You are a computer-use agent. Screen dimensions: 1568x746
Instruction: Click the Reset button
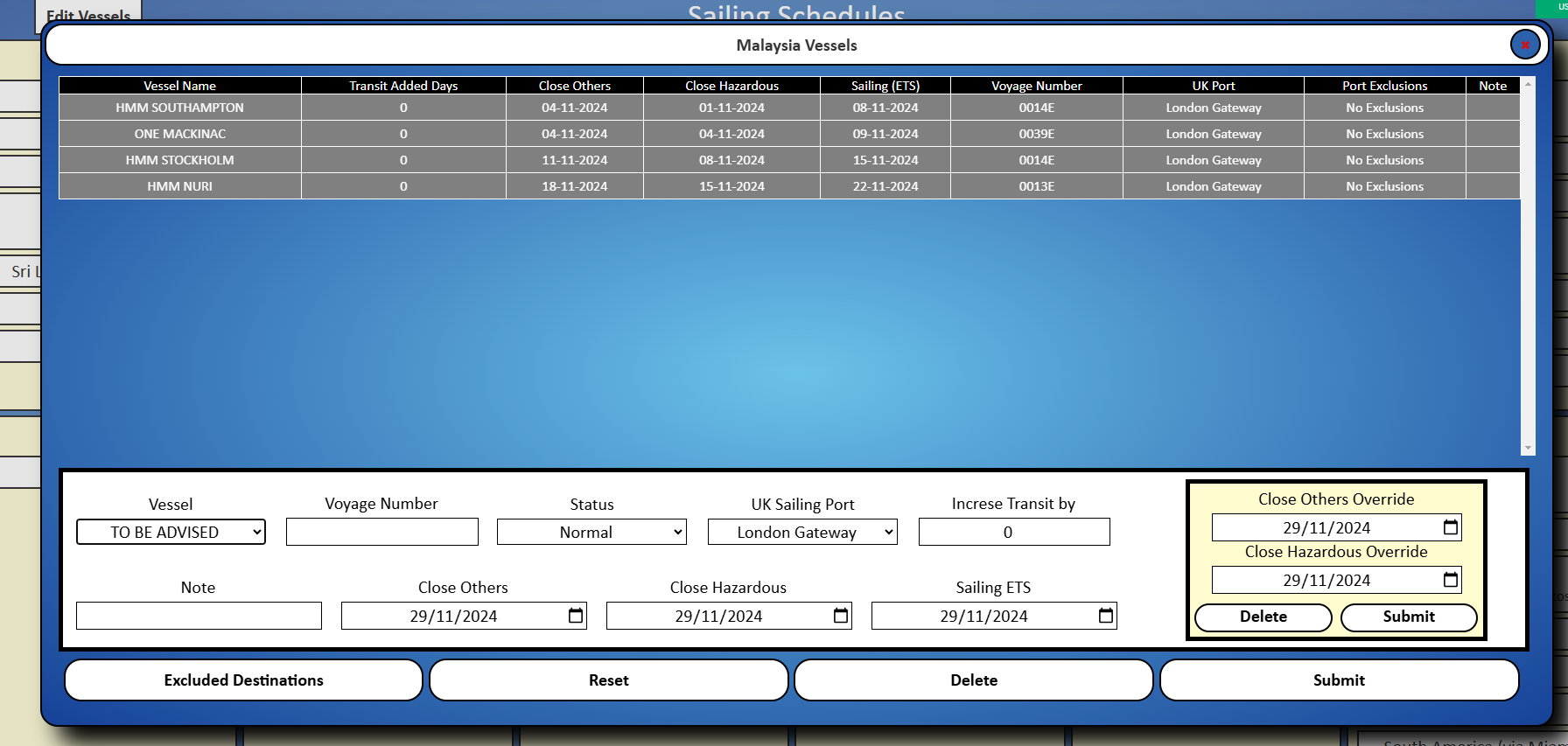pyautogui.click(x=608, y=680)
